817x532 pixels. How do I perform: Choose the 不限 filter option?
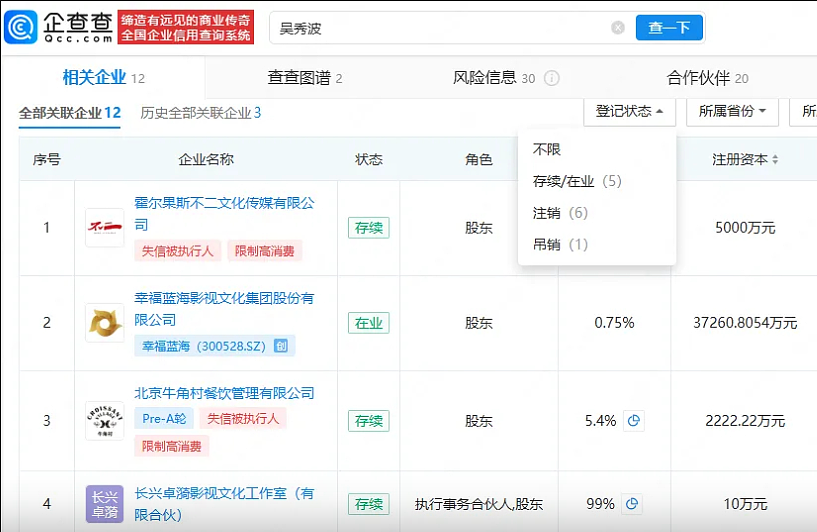click(547, 150)
